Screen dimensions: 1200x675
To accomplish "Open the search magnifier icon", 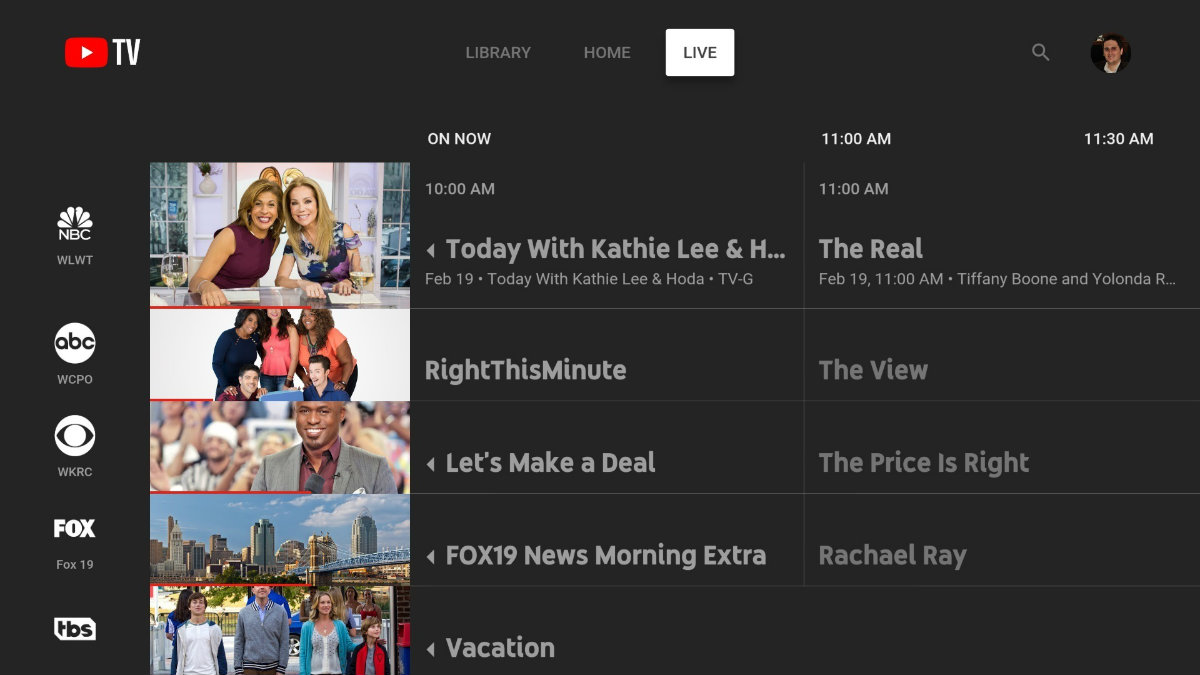I will 1040,52.
